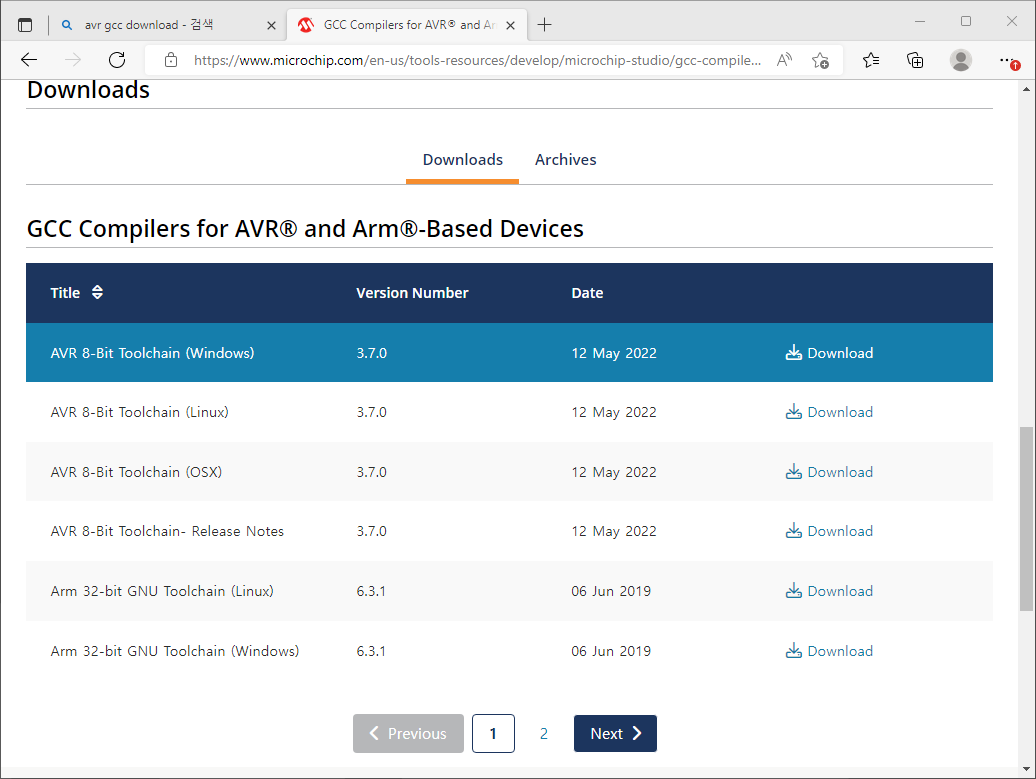Screen dimensions: 1036x779
Task: Close the GCC Compilers tab
Action: [x=510, y=25]
